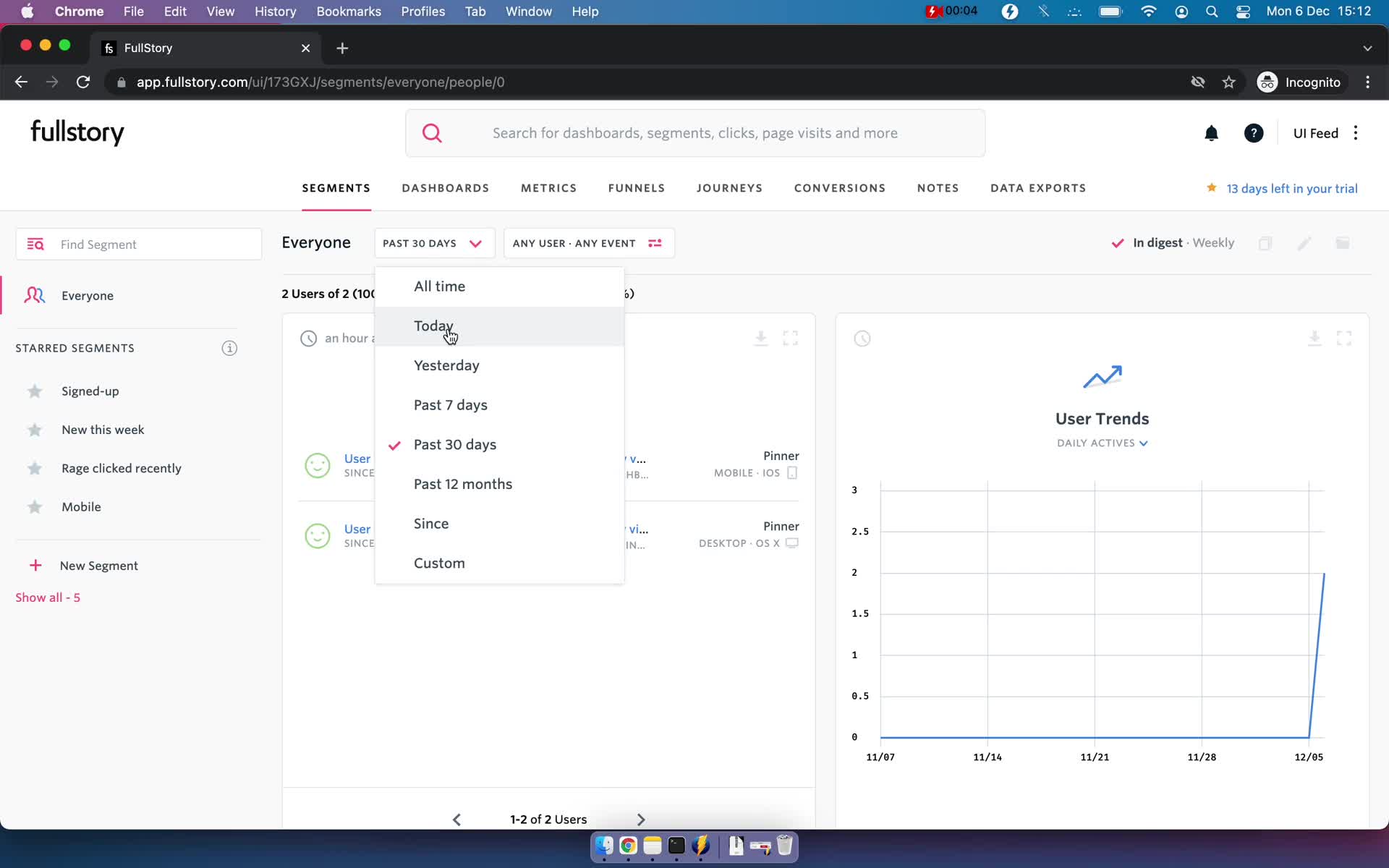Click 13 days left in your trial link

[1292, 189]
